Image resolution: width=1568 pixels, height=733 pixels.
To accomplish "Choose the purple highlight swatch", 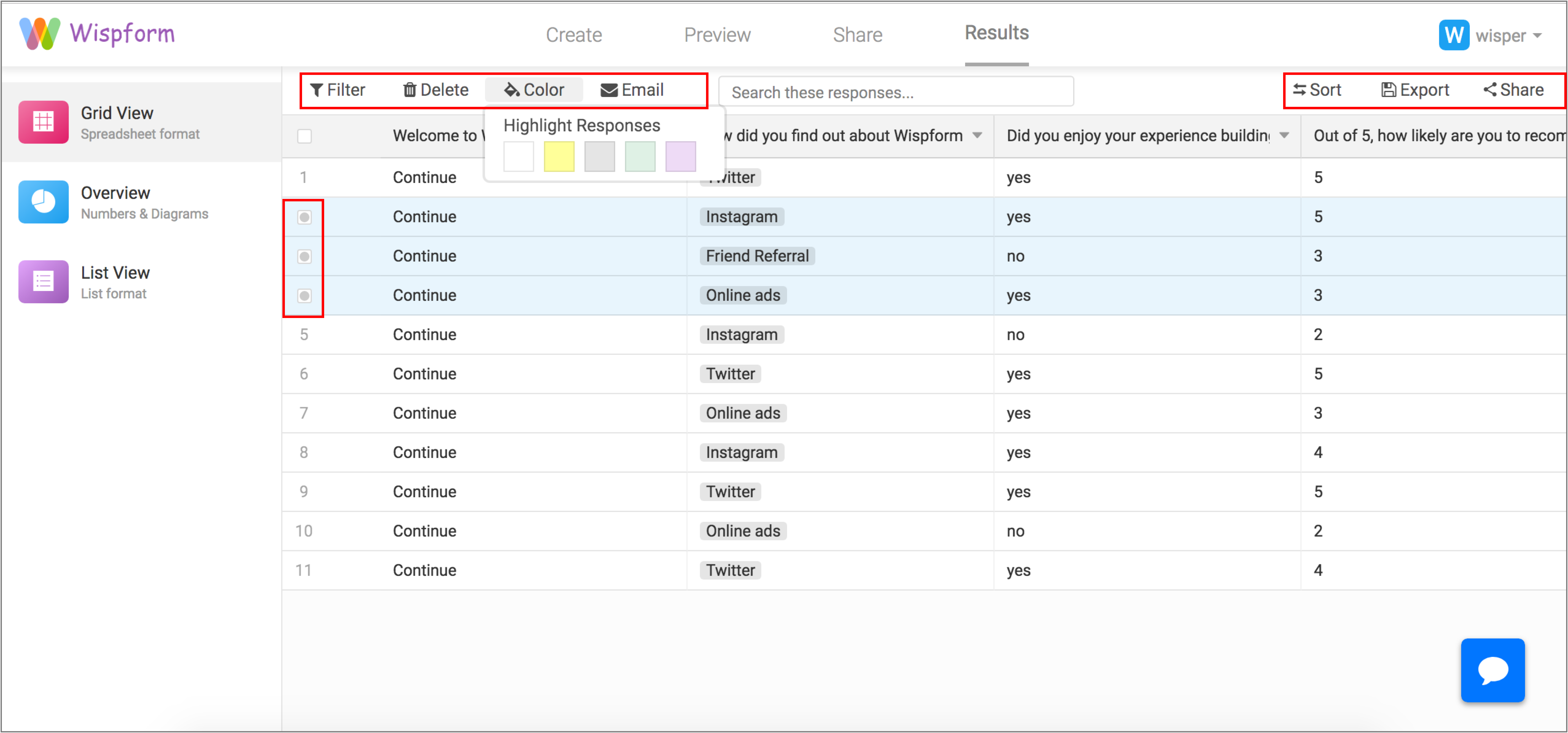I will 680,156.
